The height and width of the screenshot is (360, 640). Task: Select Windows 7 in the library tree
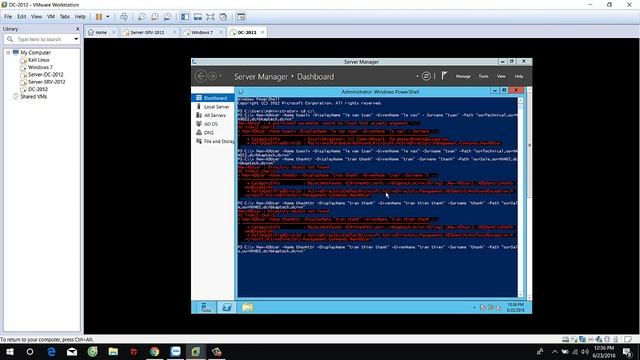click(40, 67)
